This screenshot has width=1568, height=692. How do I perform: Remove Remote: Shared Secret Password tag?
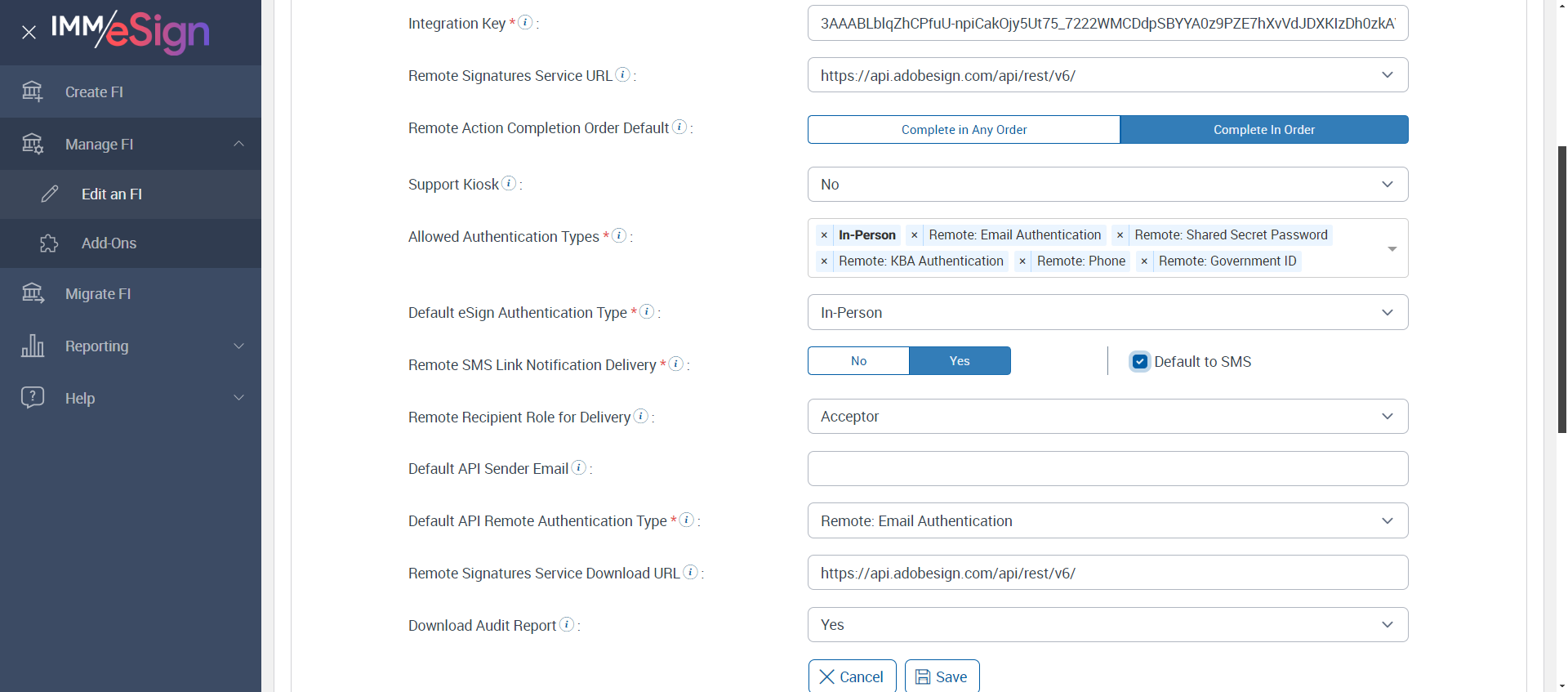1120,235
